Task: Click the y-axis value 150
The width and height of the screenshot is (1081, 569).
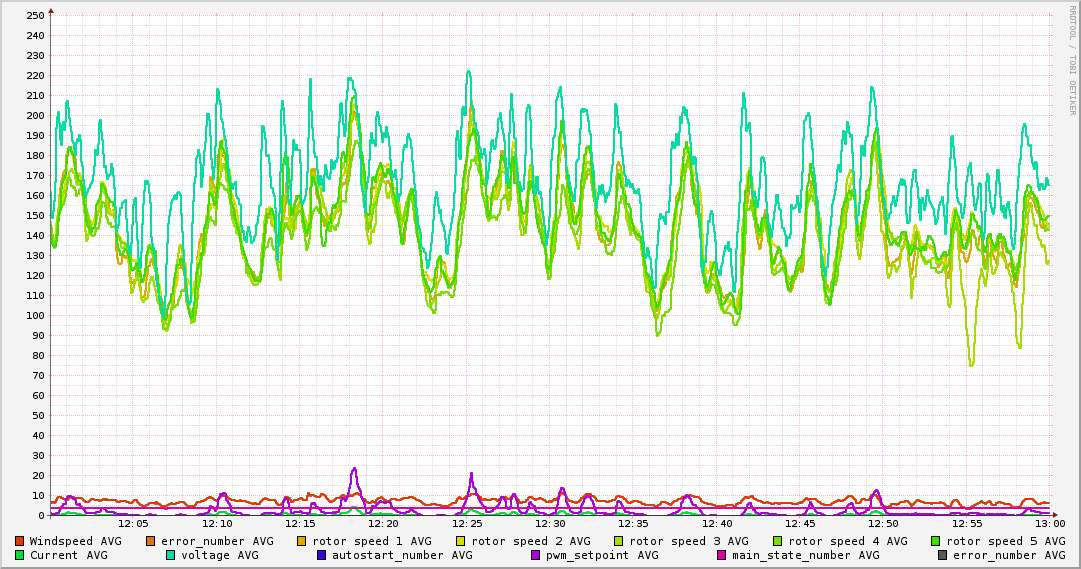Action: pyautogui.click(x=34, y=215)
